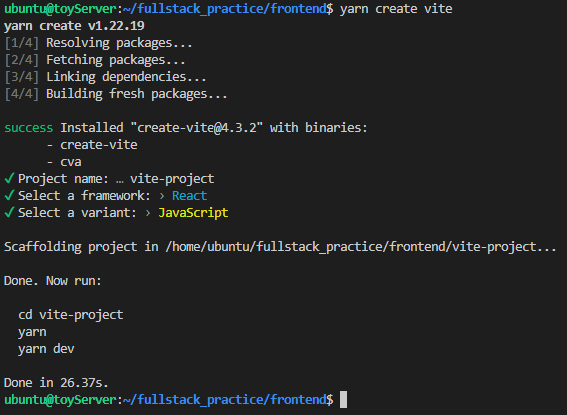567x415 pixels.
Task: Click the 'cd vite-project' command
Action: [71, 315]
